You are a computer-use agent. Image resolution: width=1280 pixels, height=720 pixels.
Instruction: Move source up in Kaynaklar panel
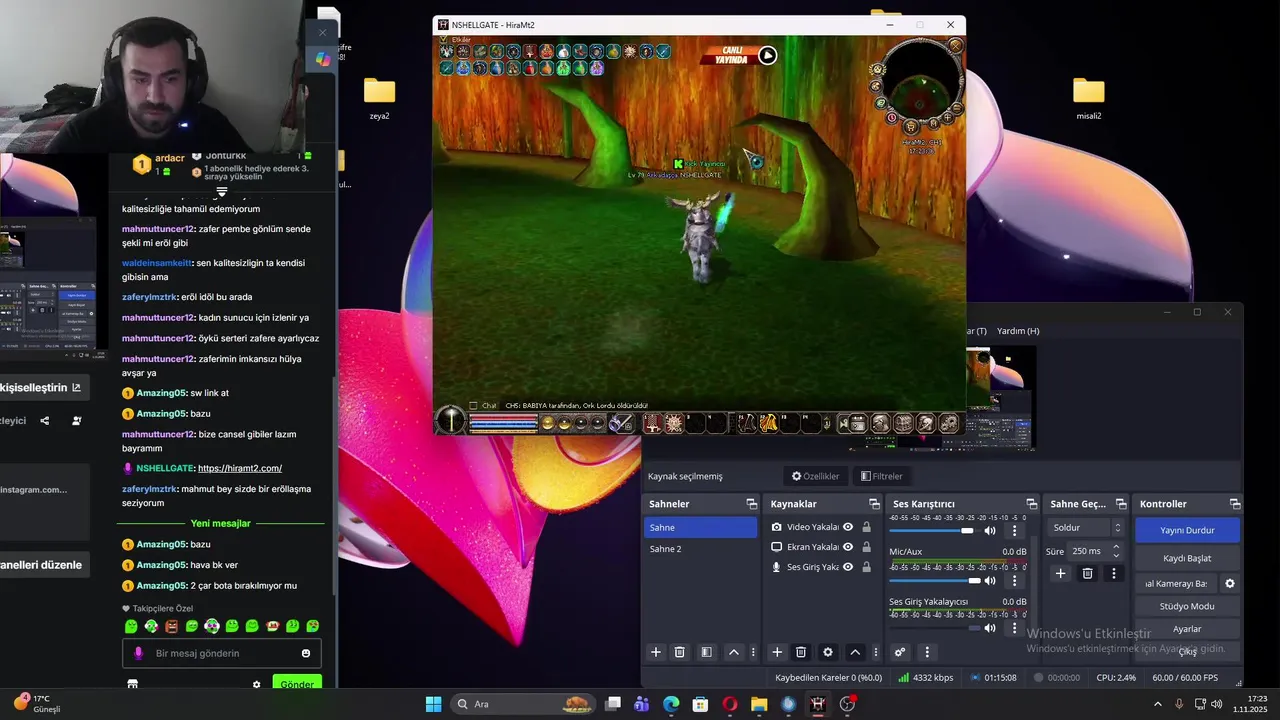click(855, 652)
